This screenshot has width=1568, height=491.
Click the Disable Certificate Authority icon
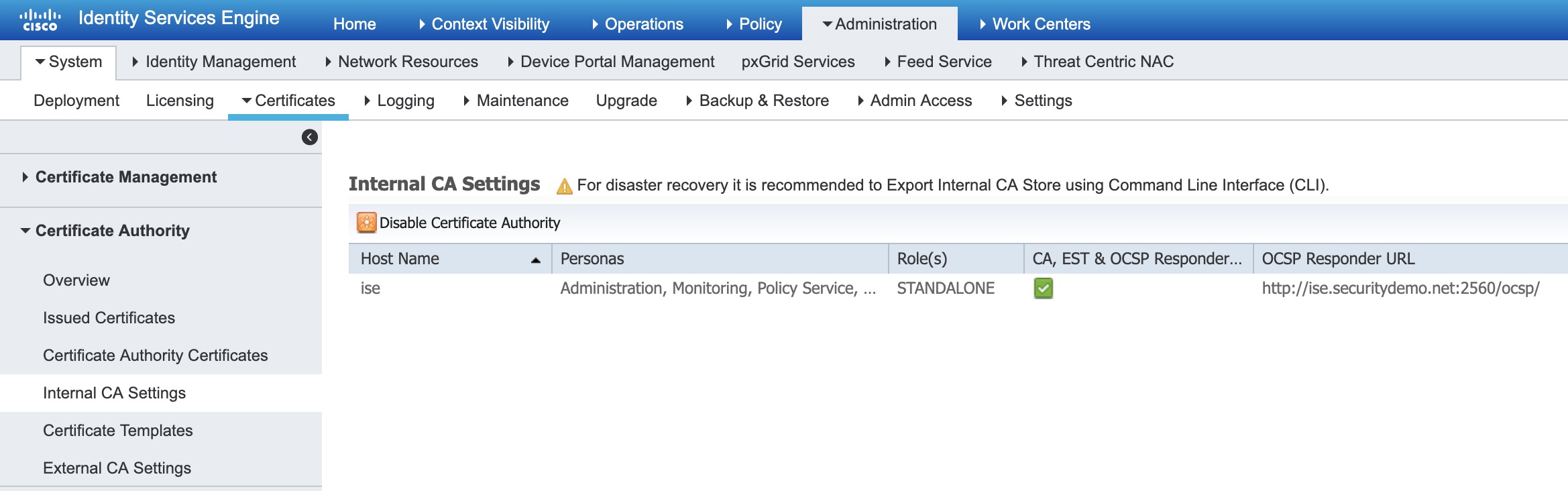pos(367,223)
